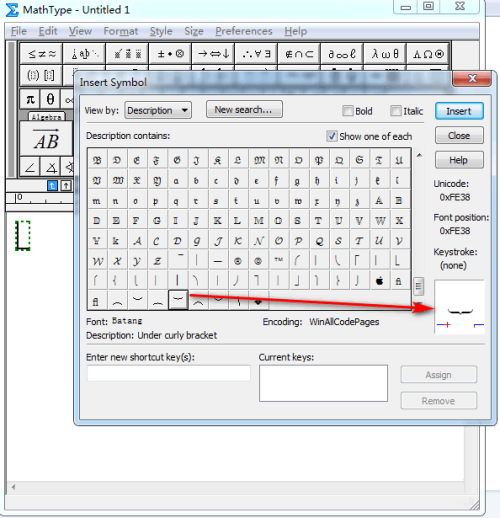Open spaces and ellipses palette
The height and width of the screenshot is (518, 500).
click(84, 54)
